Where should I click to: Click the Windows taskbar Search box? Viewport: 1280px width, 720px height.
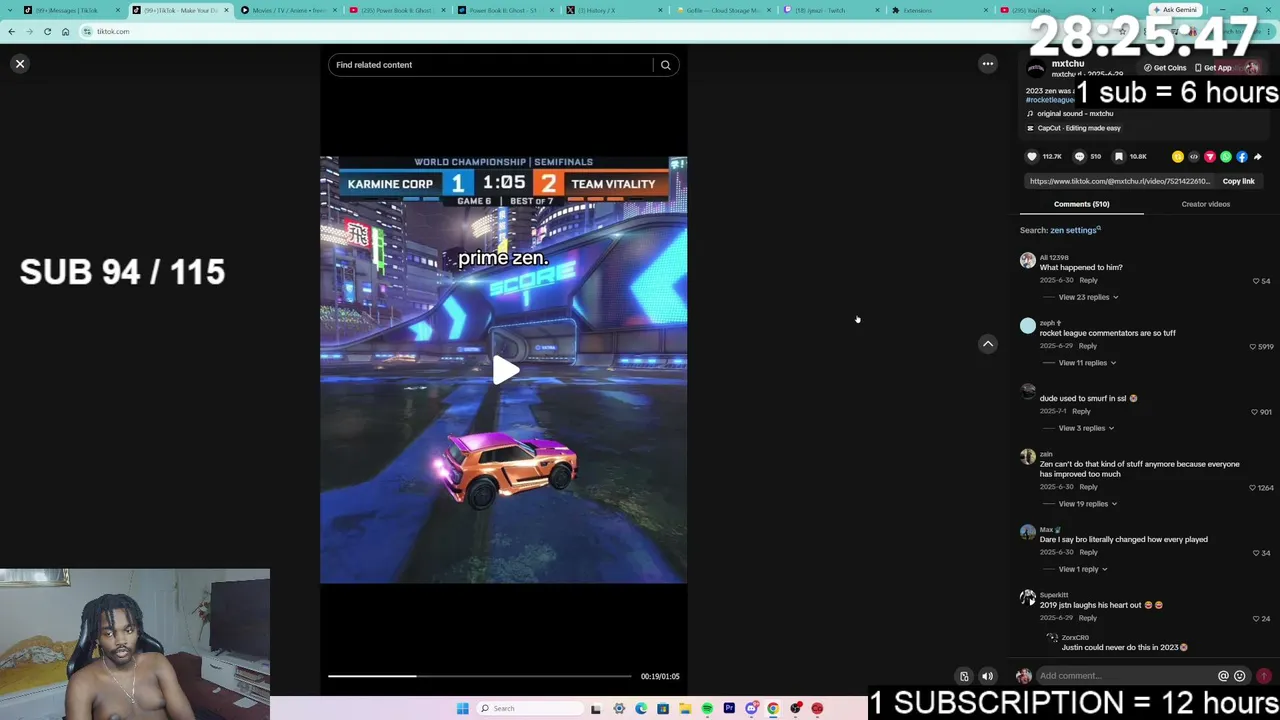[528, 709]
